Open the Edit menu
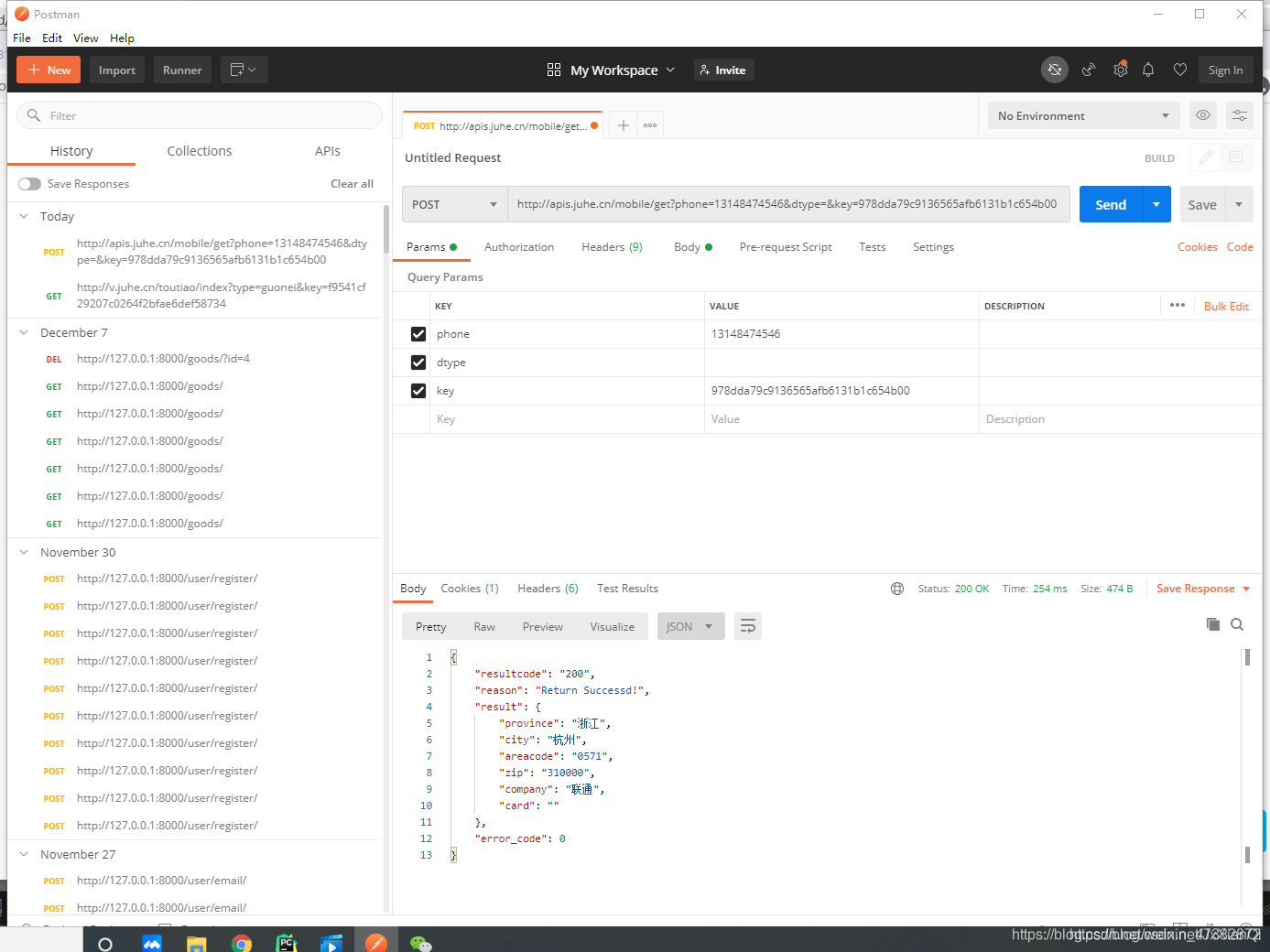The height and width of the screenshot is (952, 1270). click(52, 38)
